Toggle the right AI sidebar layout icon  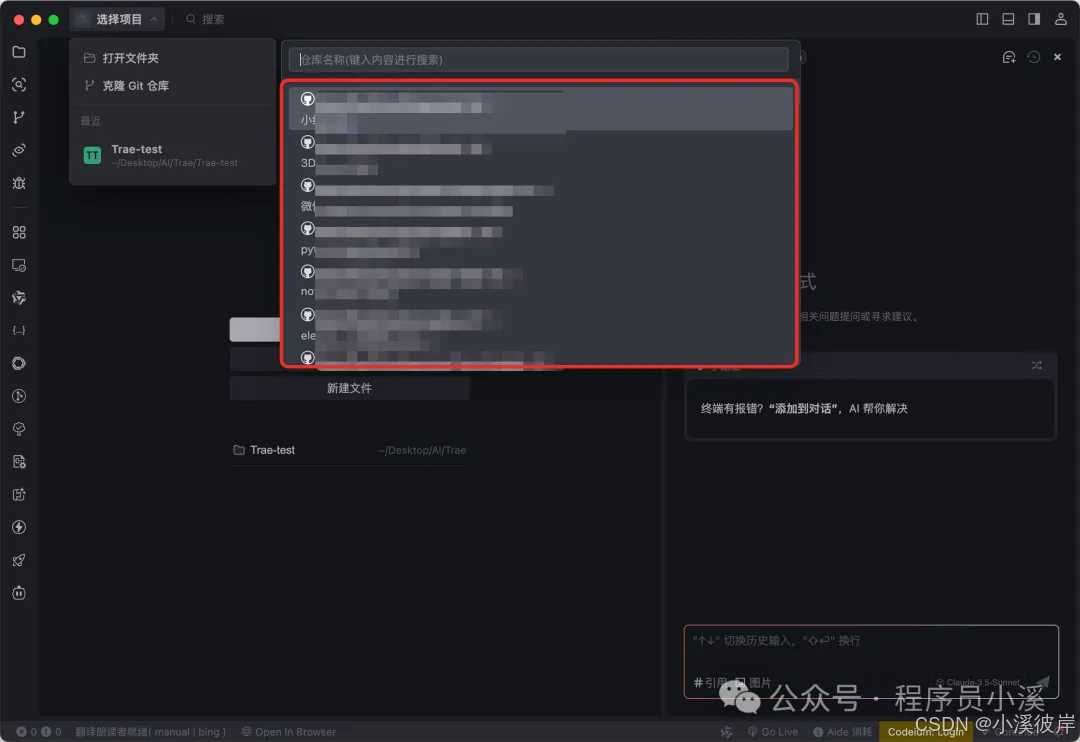1034,19
